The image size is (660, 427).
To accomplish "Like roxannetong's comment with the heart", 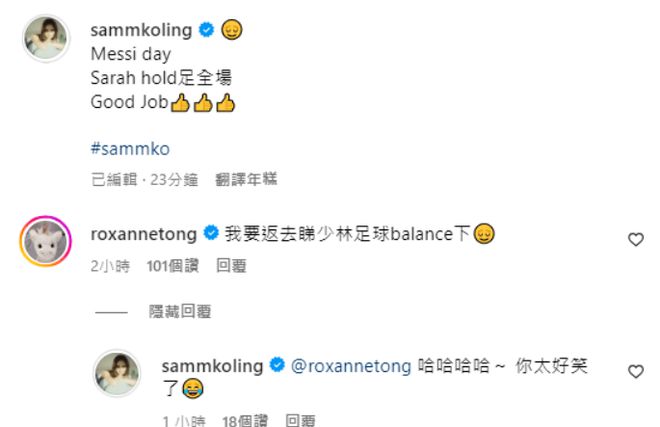I will [x=635, y=239].
